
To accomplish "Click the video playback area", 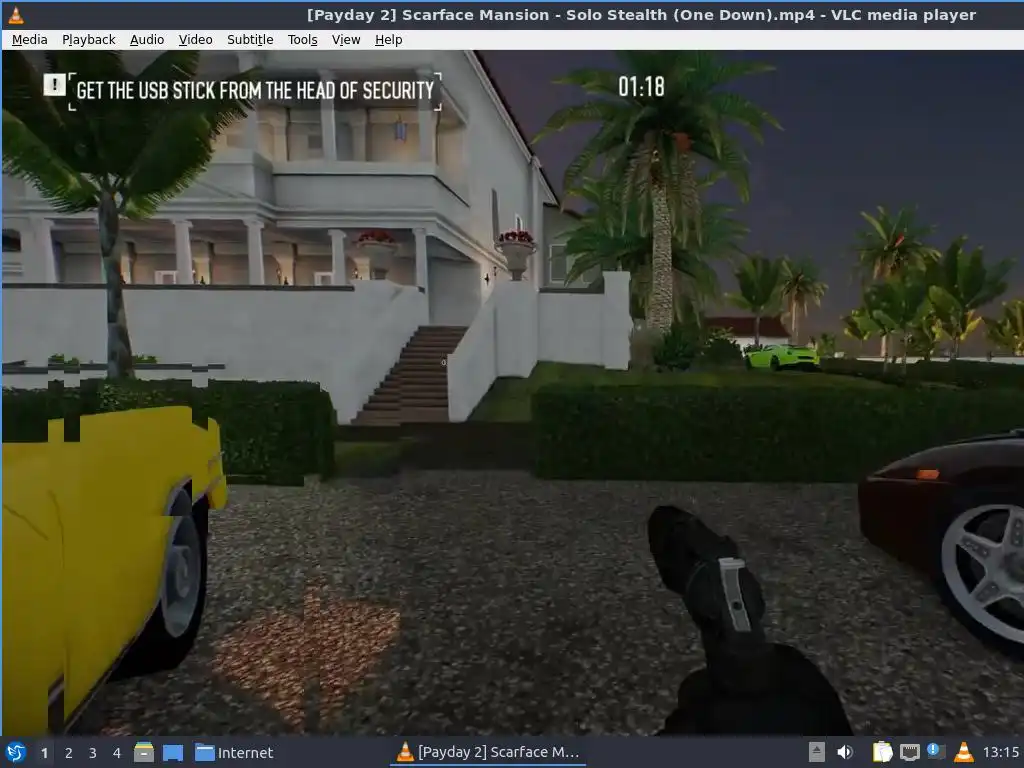I will click(x=513, y=392).
